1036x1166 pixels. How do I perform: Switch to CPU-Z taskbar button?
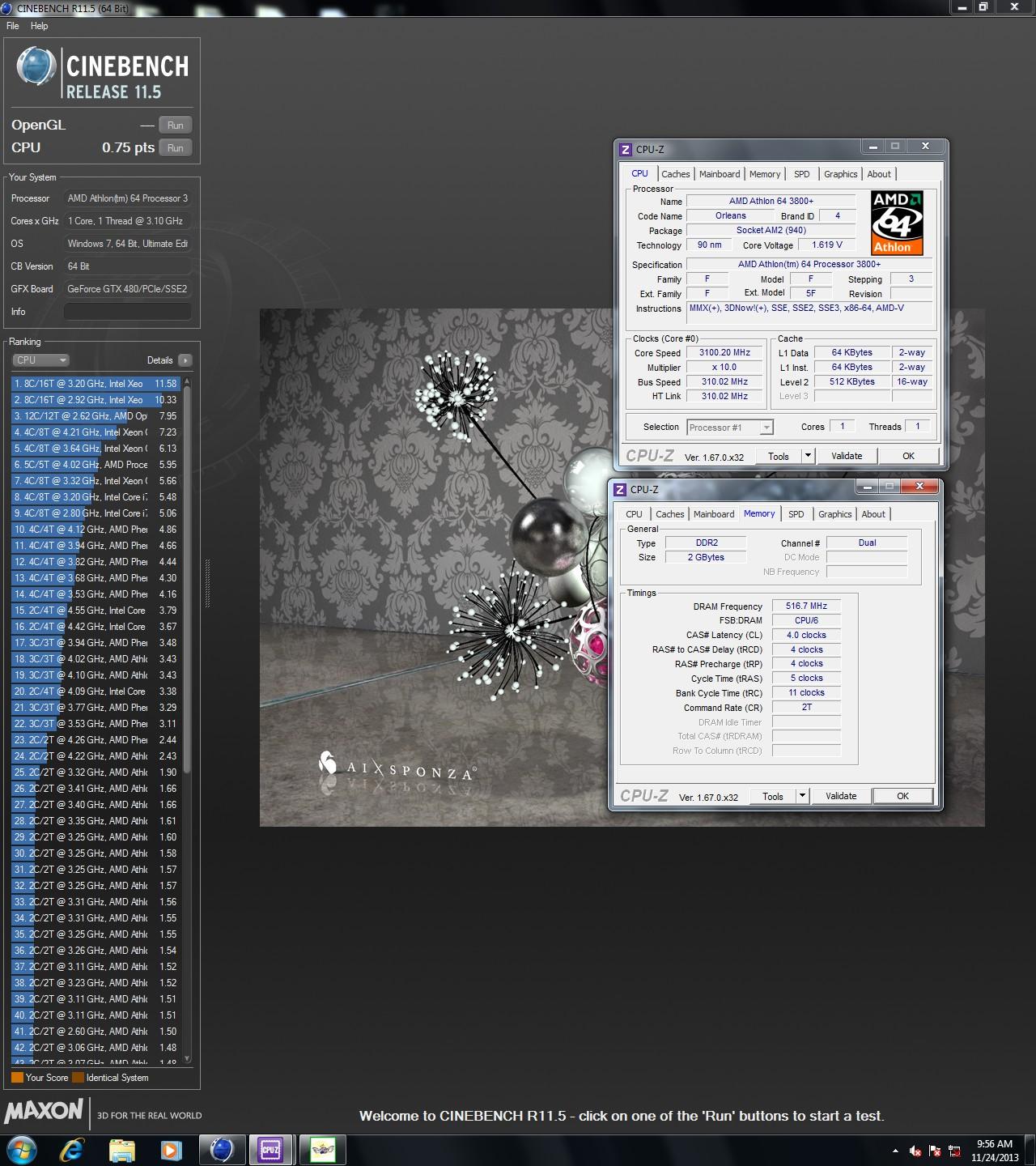270,1150
